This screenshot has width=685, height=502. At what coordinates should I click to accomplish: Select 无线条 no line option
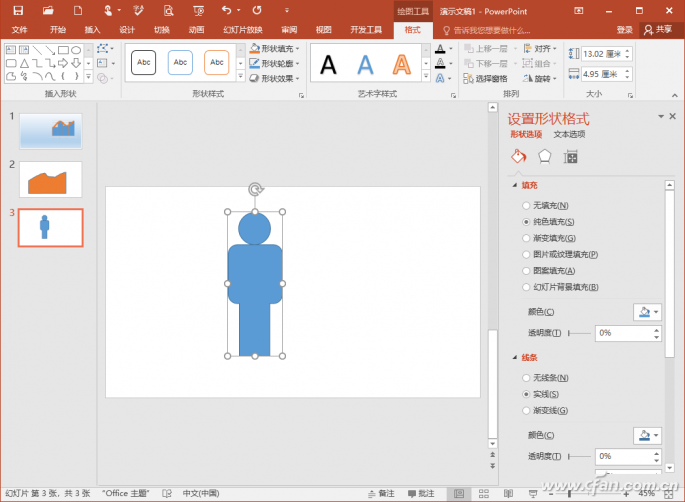pos(527,378)
